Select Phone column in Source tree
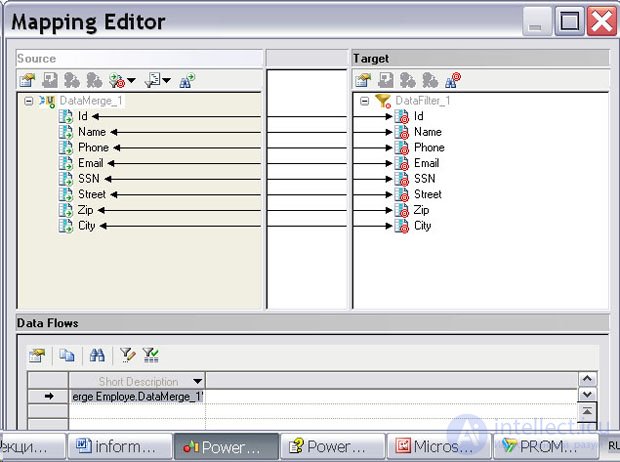This screenshot has height=462, width=620. tap(93, 148)
